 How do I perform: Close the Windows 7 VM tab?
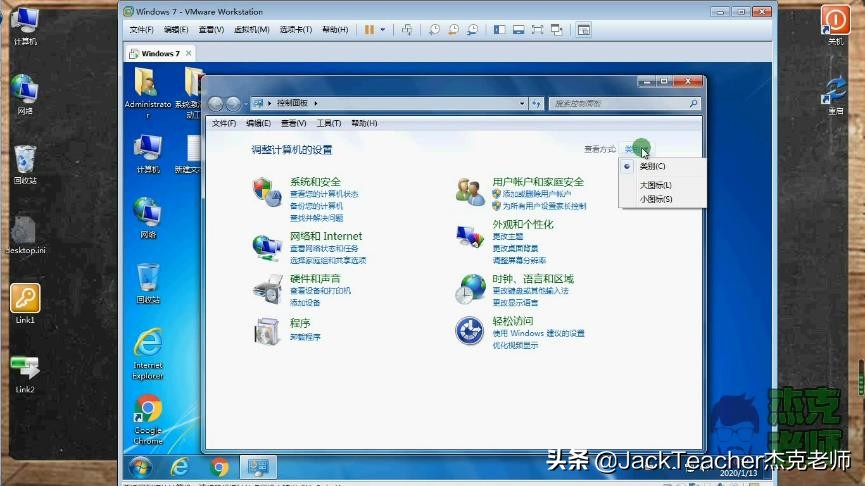(189, 53)
